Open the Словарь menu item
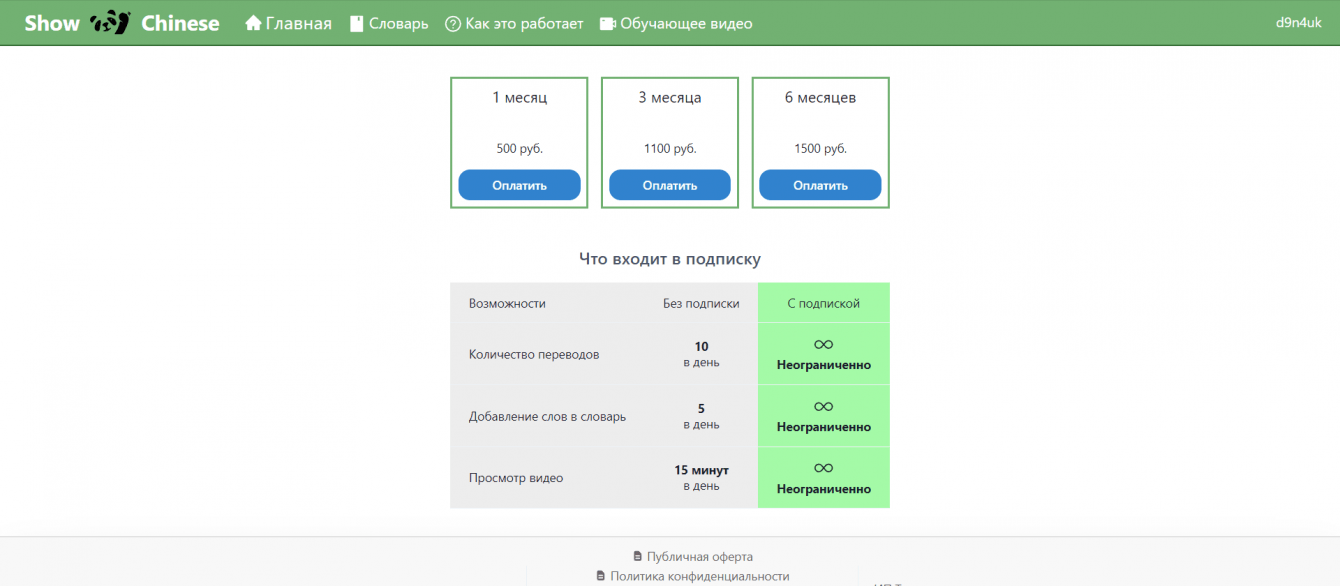This screenshot has width=1340, height=586. click(398, 24)
